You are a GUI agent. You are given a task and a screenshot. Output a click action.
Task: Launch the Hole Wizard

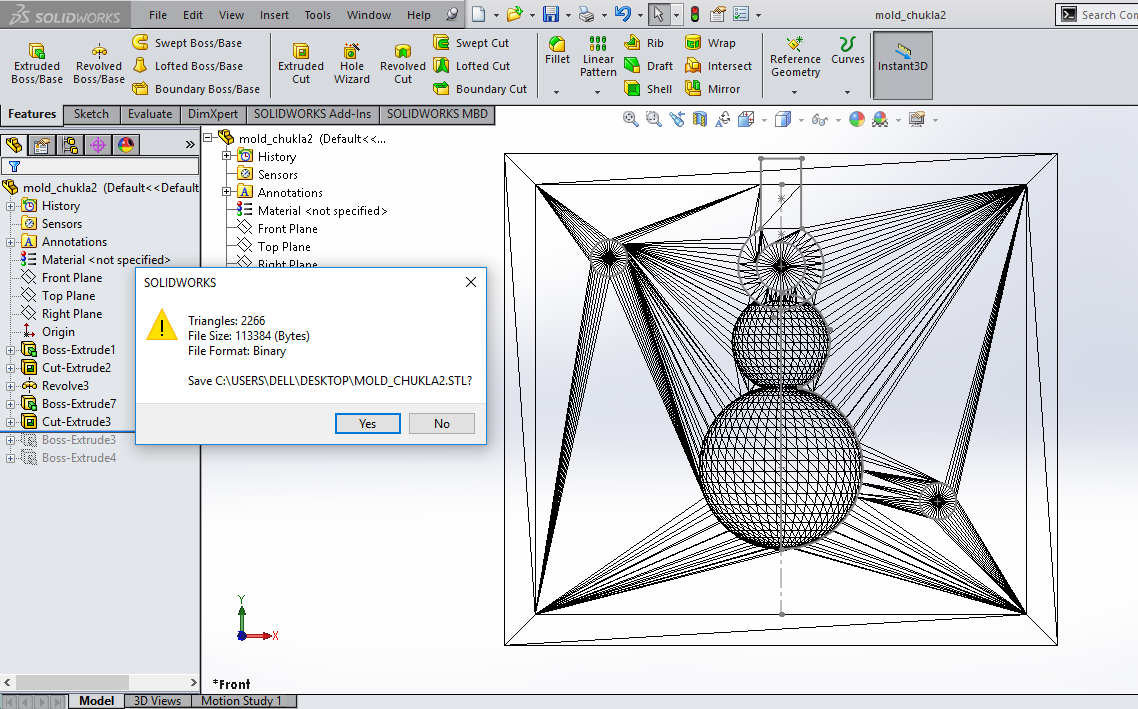coord(351,64)
